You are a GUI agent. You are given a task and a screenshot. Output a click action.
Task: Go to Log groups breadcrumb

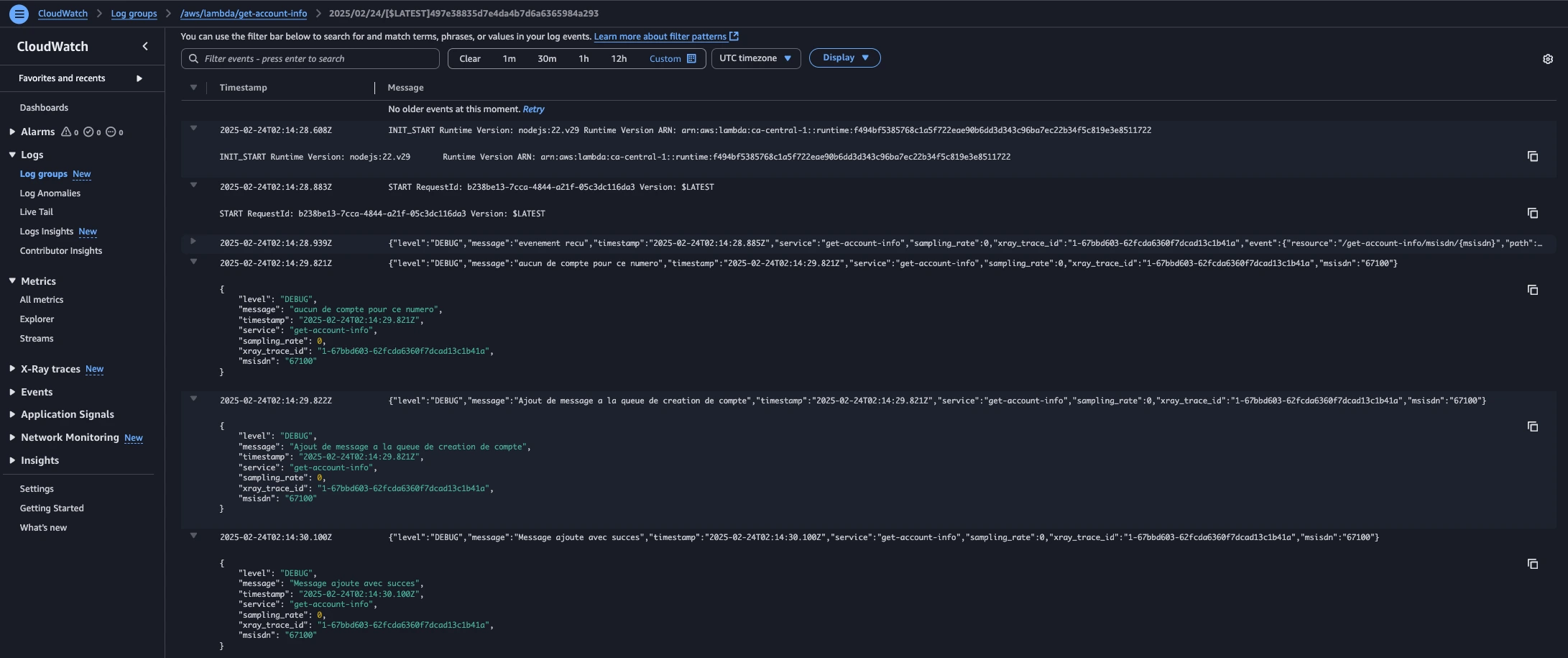[134, 14]
